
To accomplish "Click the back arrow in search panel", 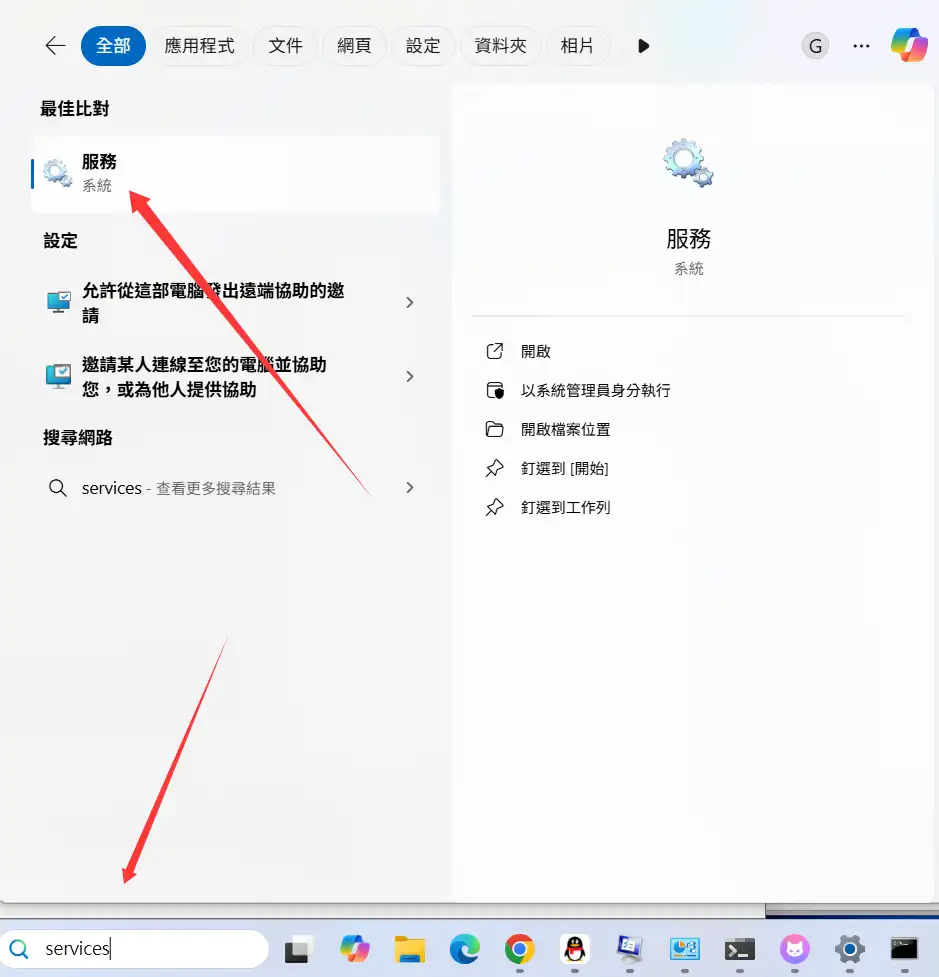I will 55,46.
